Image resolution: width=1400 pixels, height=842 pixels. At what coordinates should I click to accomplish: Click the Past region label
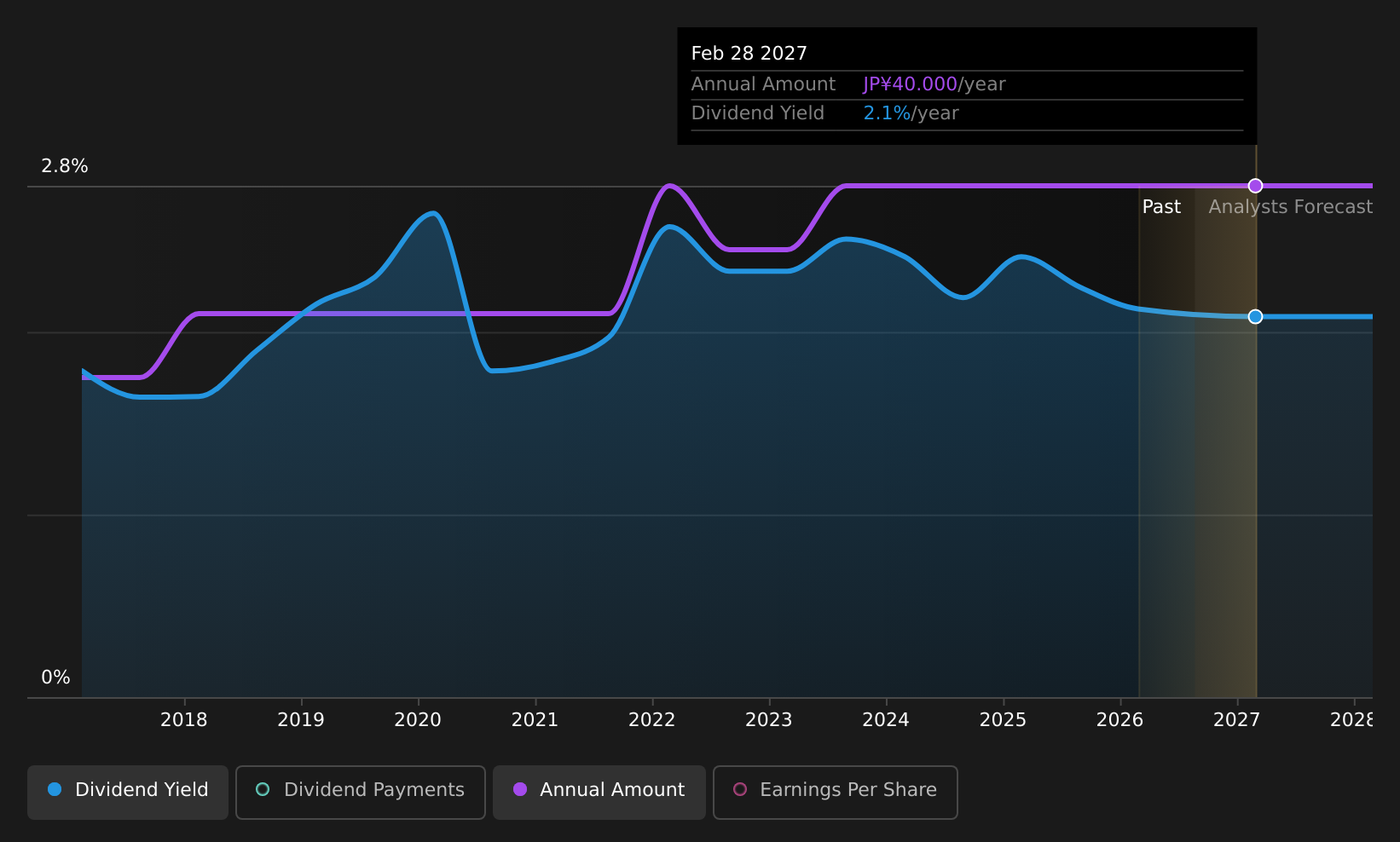pos(1161,207)
